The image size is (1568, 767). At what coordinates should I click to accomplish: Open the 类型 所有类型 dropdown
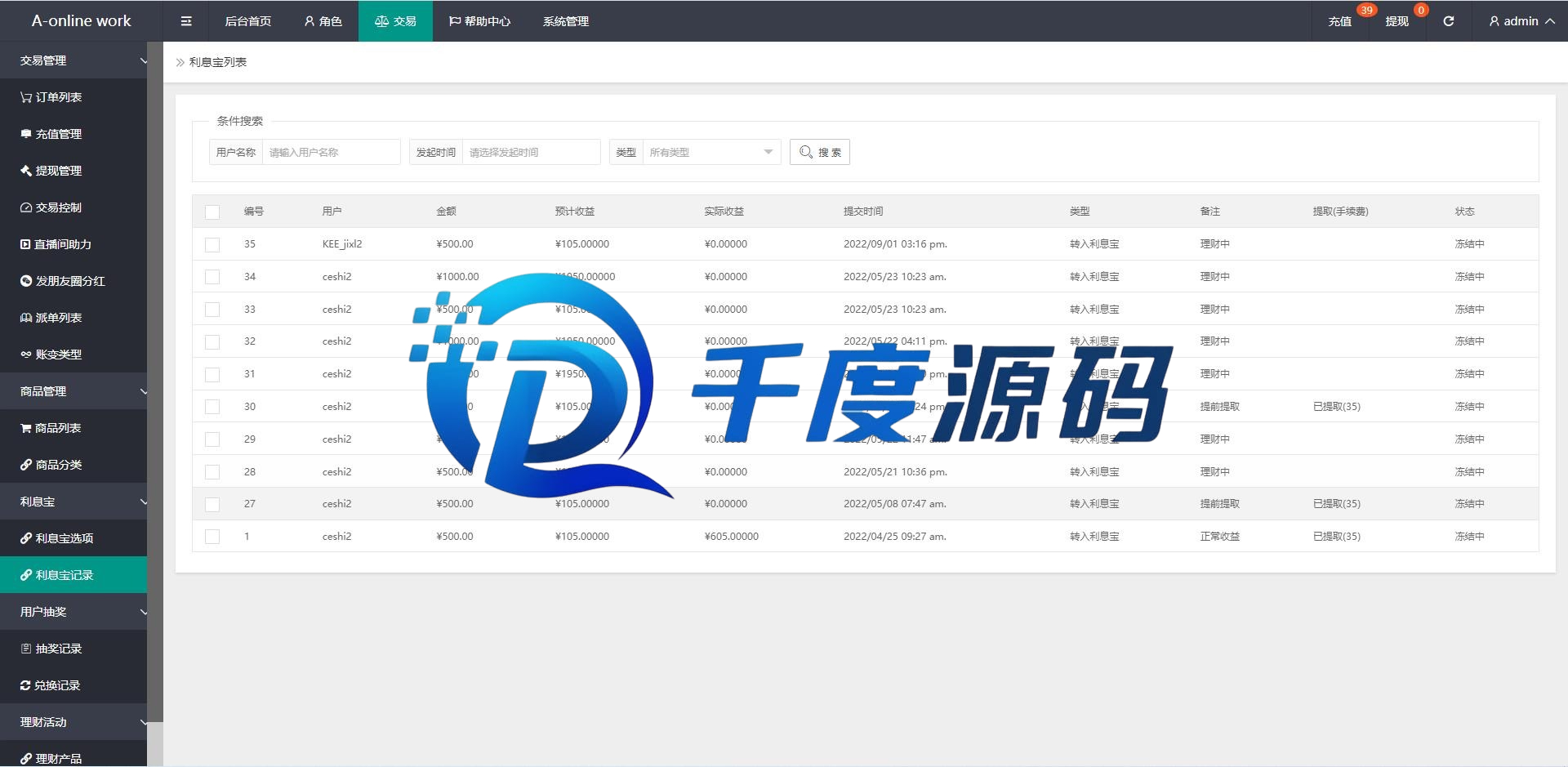711,152
